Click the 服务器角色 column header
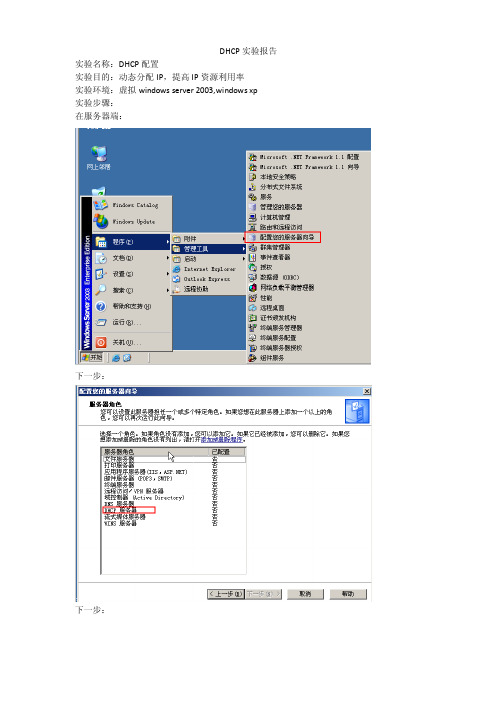The image size is (496, 702). coord(155,452)
